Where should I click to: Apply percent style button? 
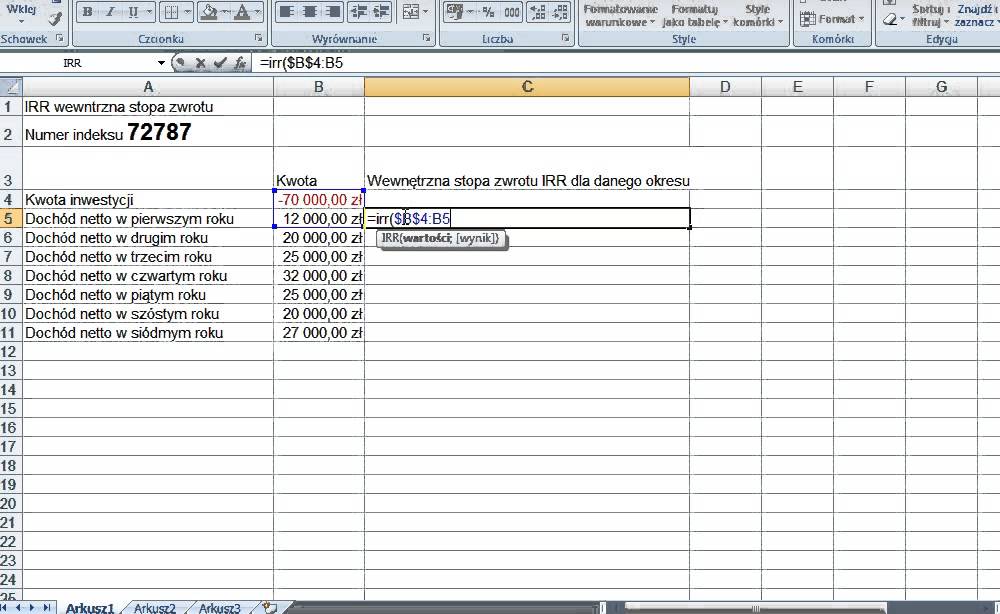pos(489,12)
